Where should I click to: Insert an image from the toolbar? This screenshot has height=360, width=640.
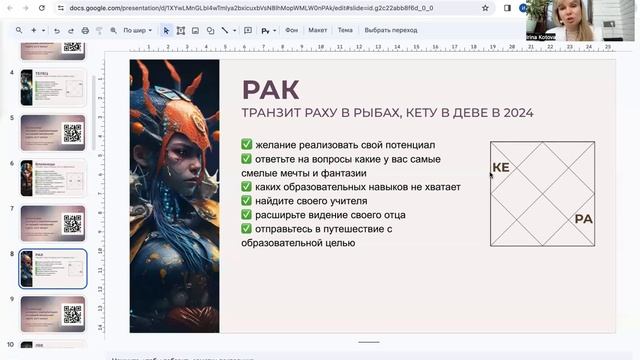pyautogui.click(x=195, y=31)
